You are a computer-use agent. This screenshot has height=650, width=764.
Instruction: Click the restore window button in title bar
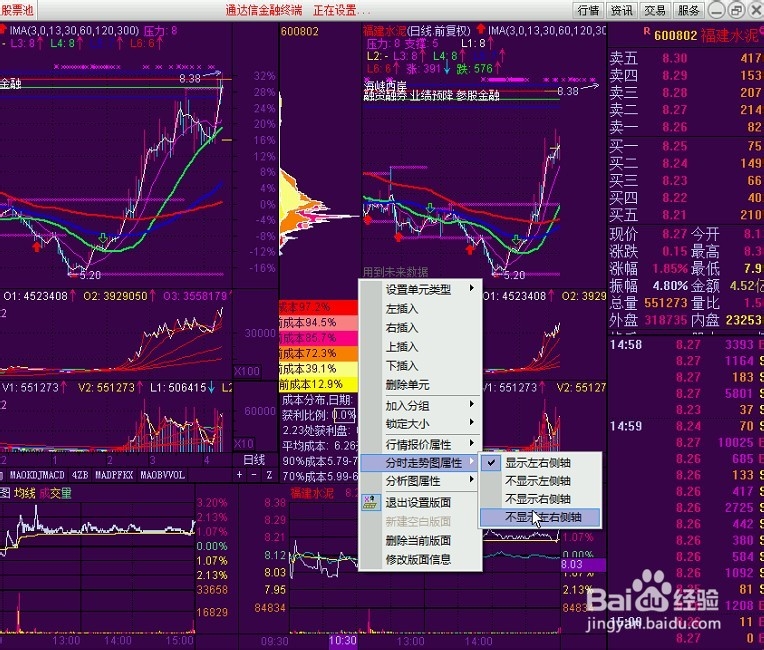(736, 10)
